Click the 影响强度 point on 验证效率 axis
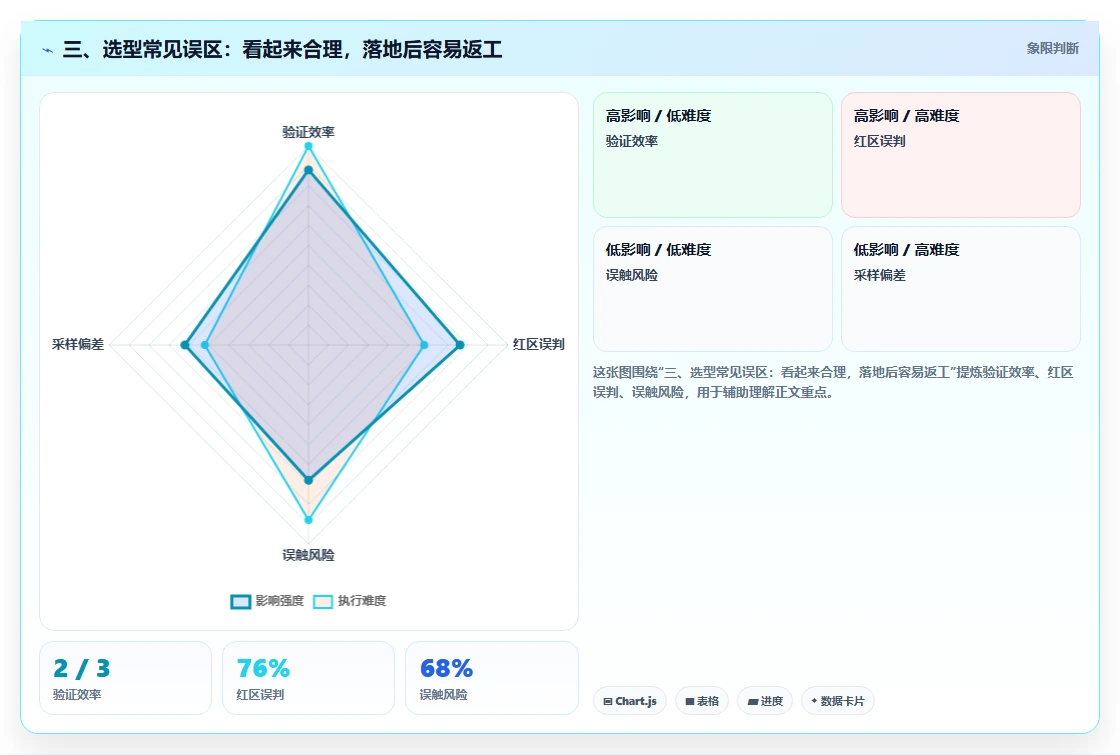The height and width of the screenshot is (755, 1120). coord(309,170)
